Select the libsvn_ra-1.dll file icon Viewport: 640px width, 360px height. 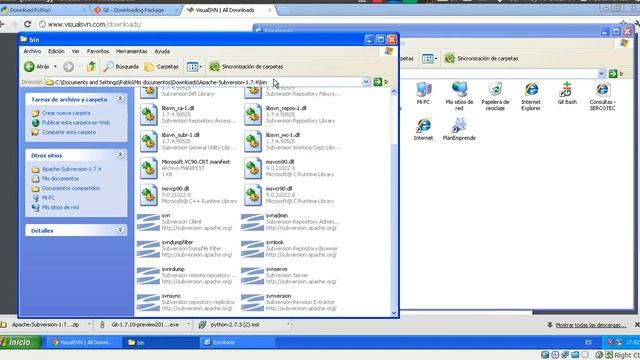149,115
